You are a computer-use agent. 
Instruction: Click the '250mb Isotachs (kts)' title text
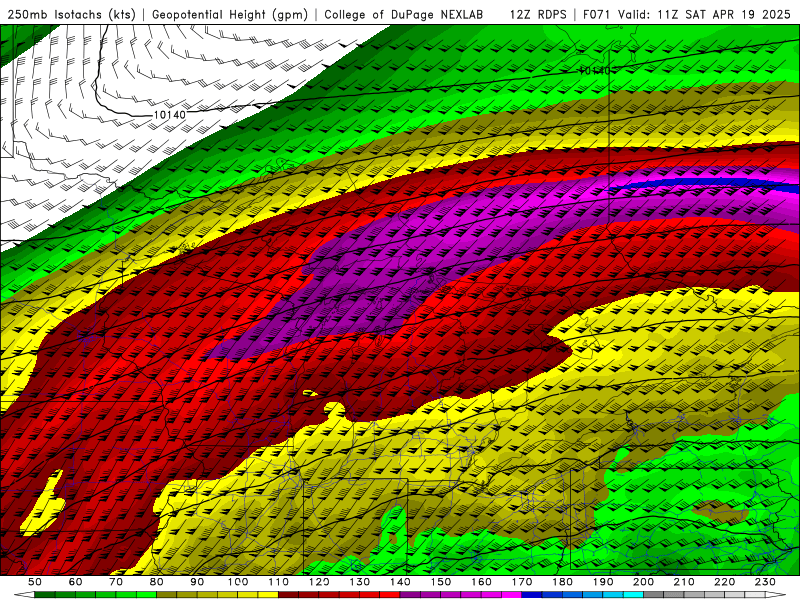[71, 14]
